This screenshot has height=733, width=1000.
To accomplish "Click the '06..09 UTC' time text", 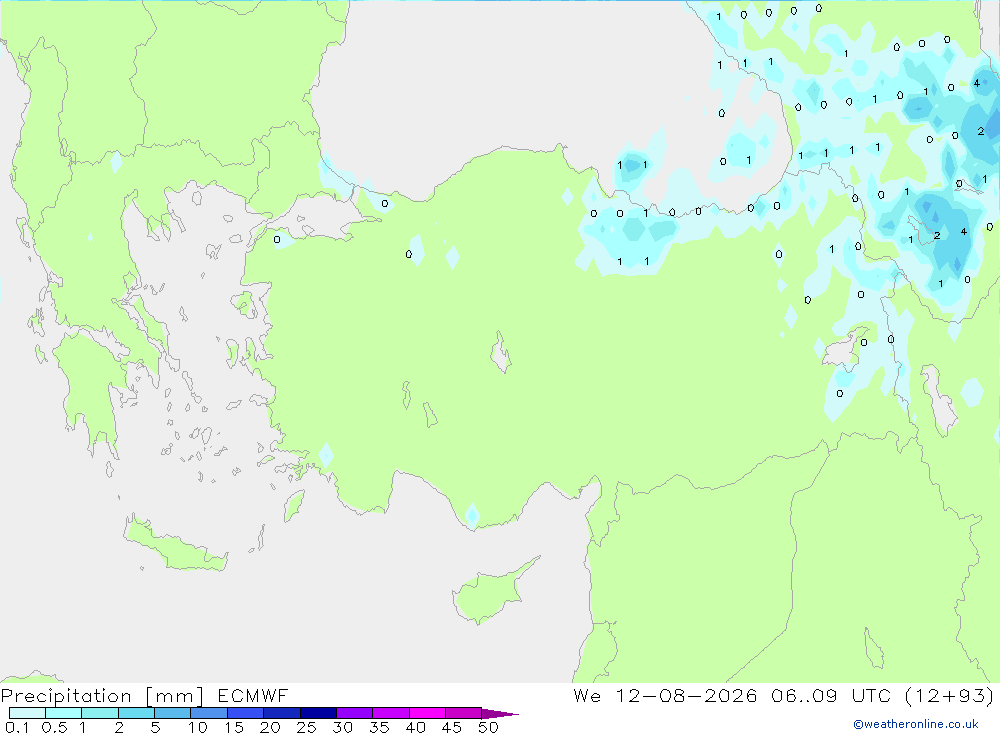I will 830,695.
